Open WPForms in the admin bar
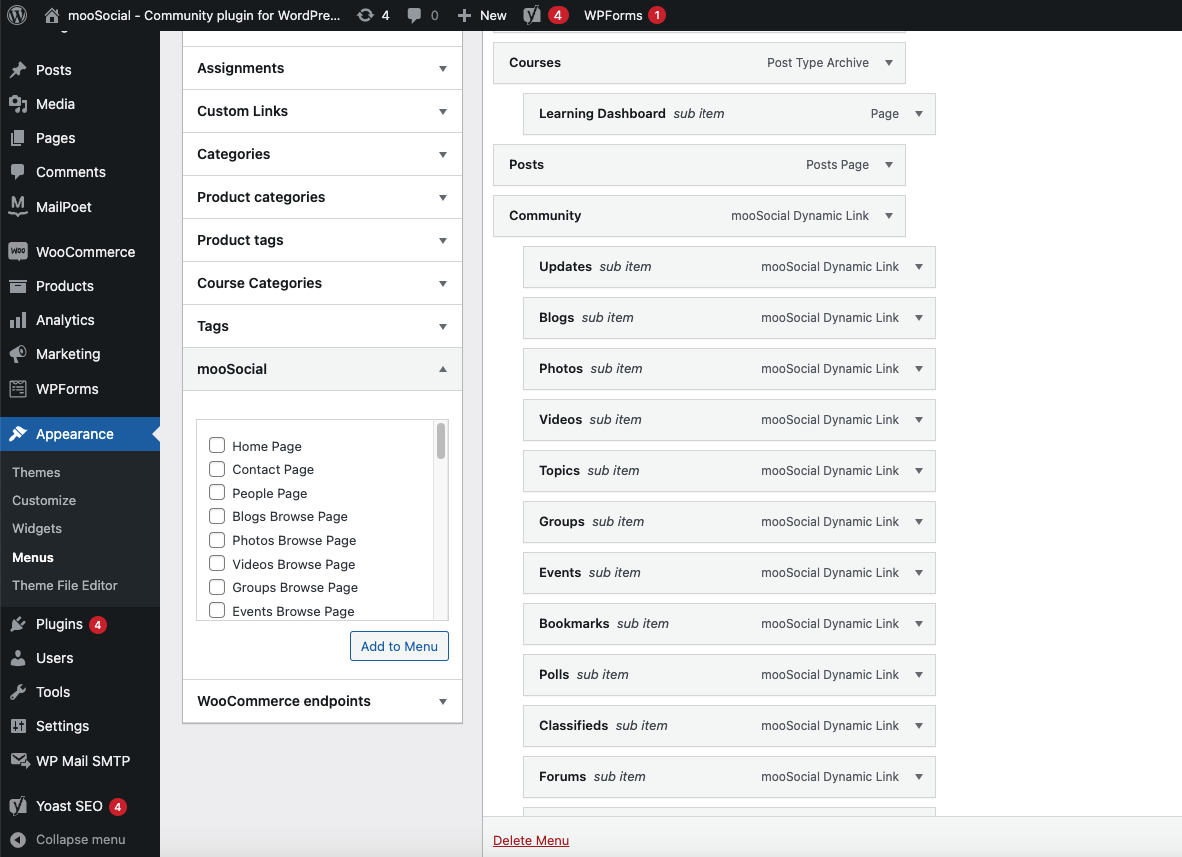Viewport: 1182px width, 857px height. click(624, 15)
